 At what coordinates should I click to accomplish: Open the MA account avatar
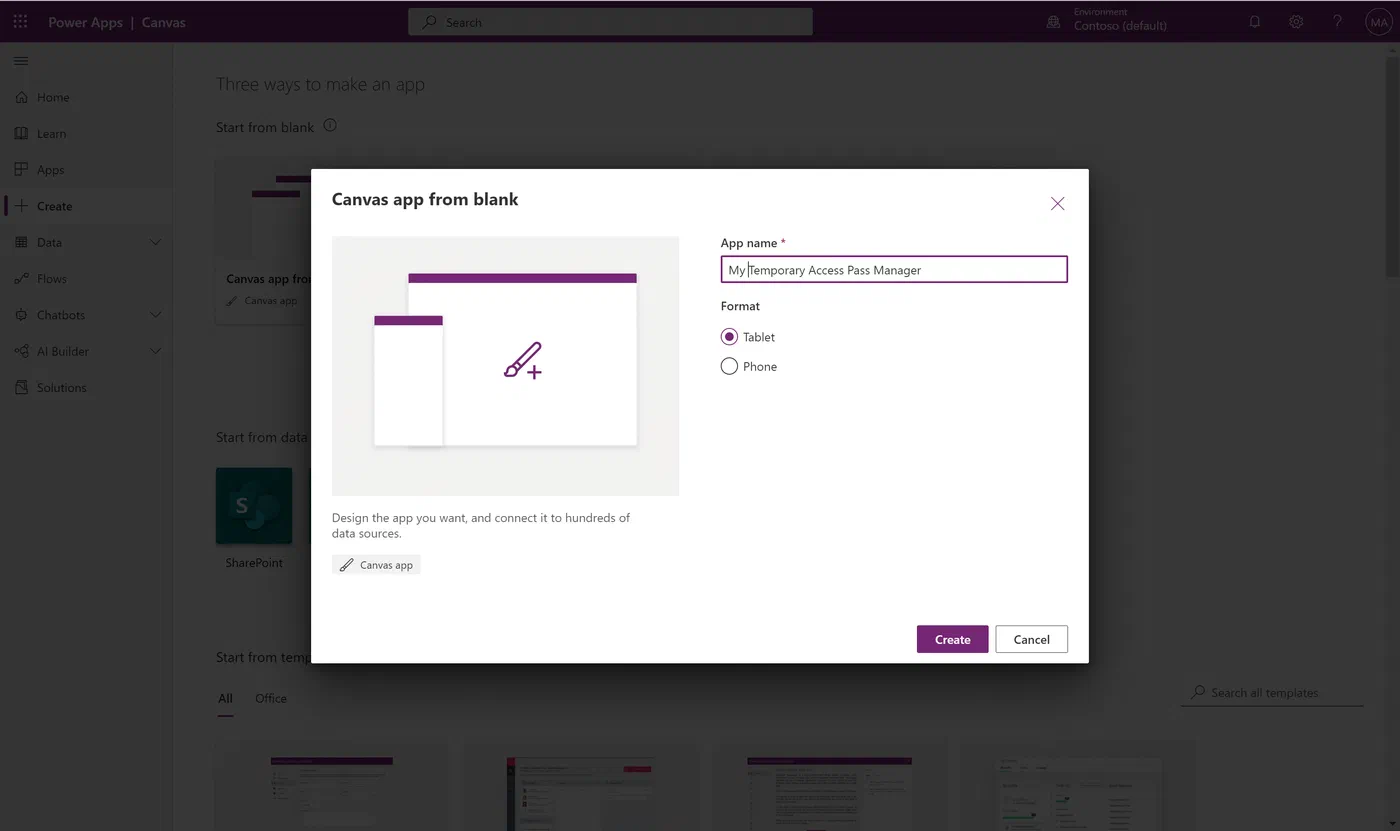pos(1379,22)
